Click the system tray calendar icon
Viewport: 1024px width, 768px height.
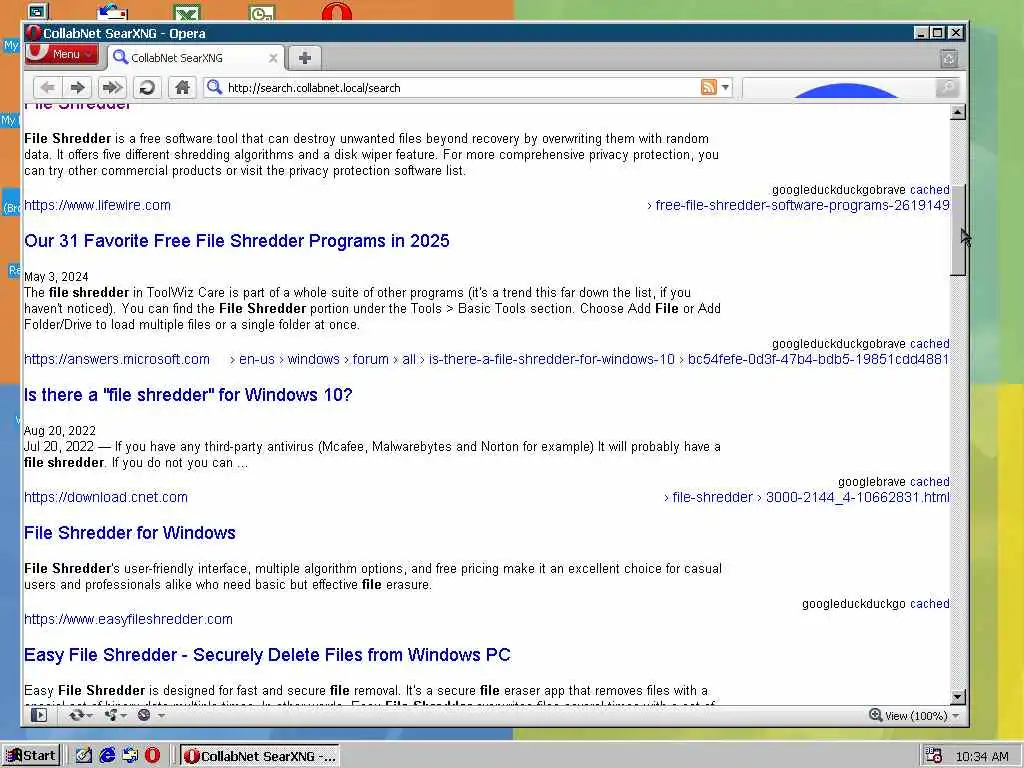click(x=933, y=756)
